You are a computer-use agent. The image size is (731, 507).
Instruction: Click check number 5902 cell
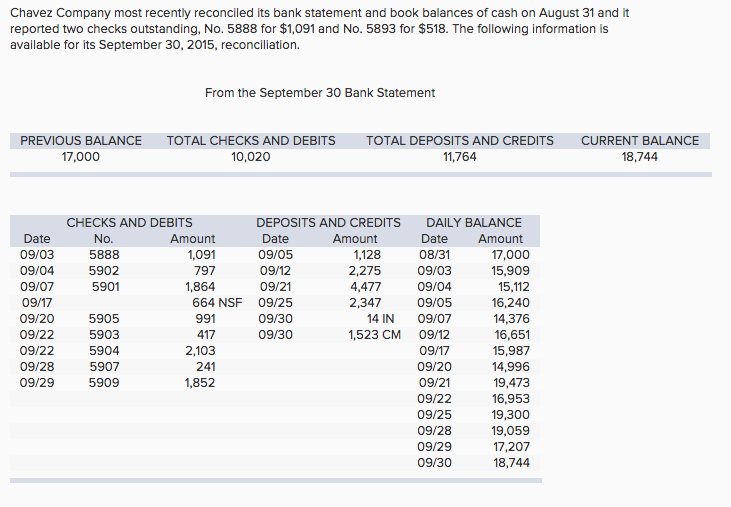coord(104,271)
